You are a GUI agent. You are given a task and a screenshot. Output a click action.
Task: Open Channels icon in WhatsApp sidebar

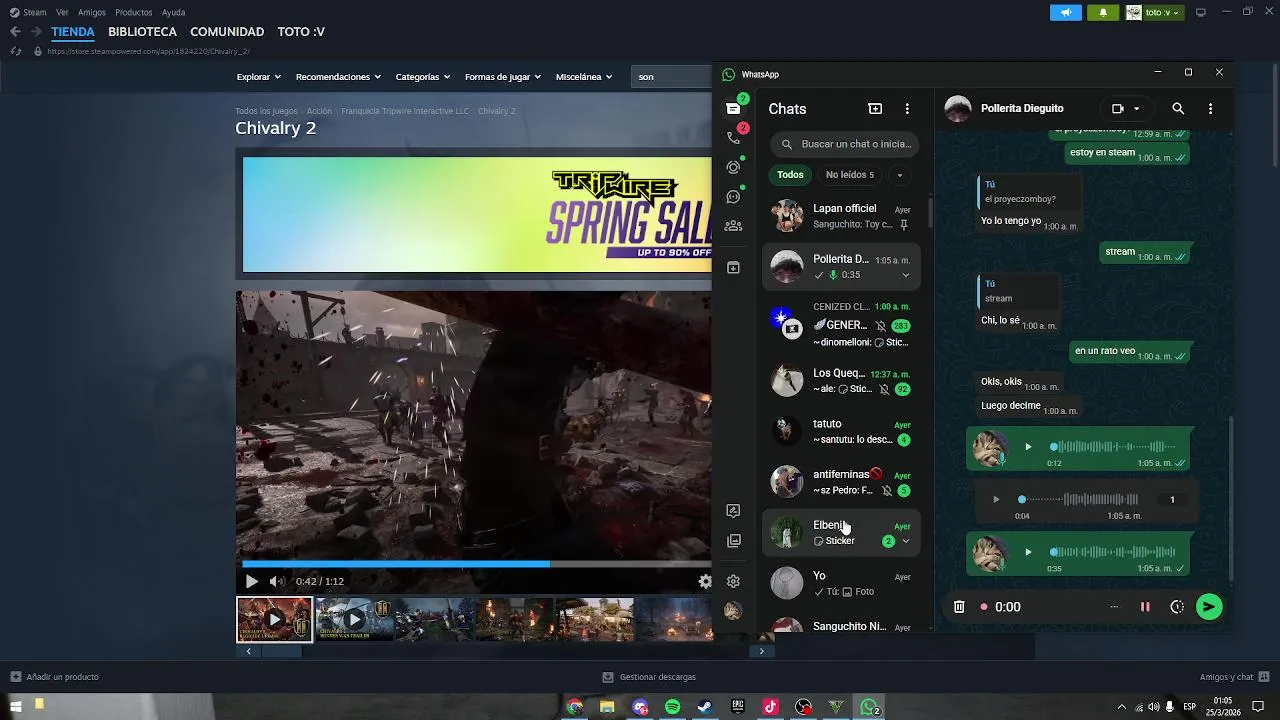[x=733, y=197]
